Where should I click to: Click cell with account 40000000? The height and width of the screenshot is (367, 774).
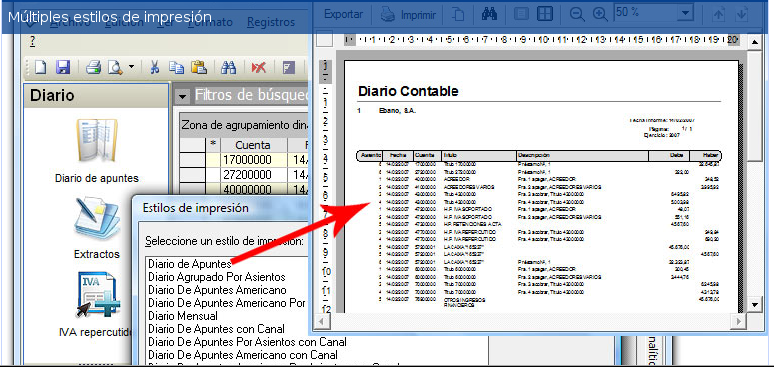pyautogui.click(x=254, y=190)
